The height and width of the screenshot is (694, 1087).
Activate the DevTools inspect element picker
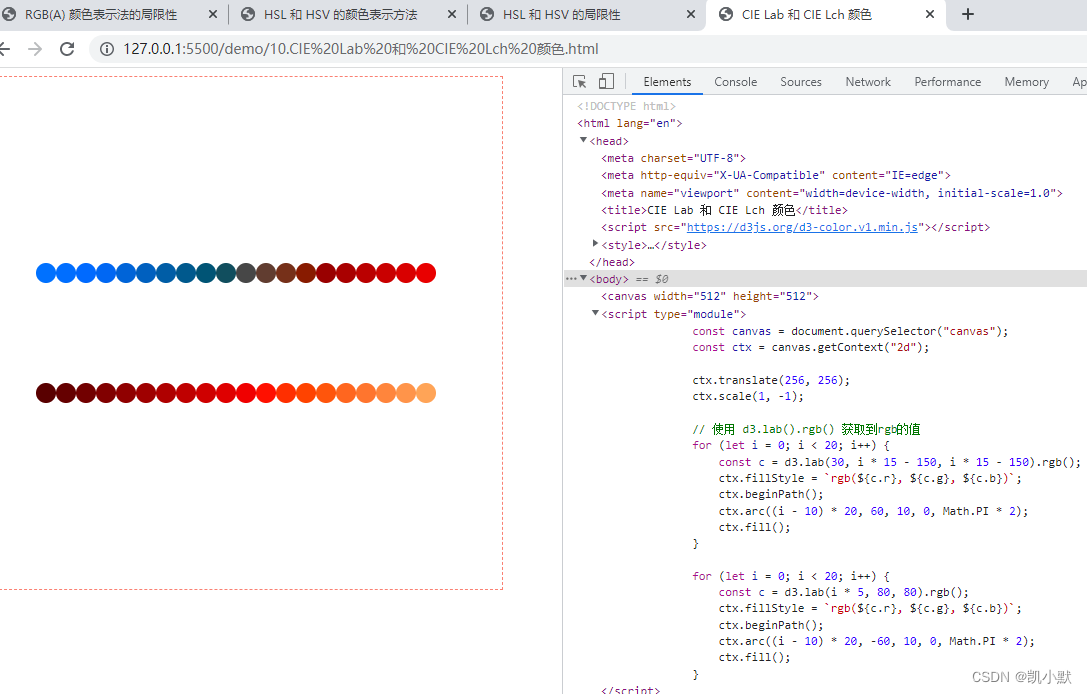[x=580, y=82]
